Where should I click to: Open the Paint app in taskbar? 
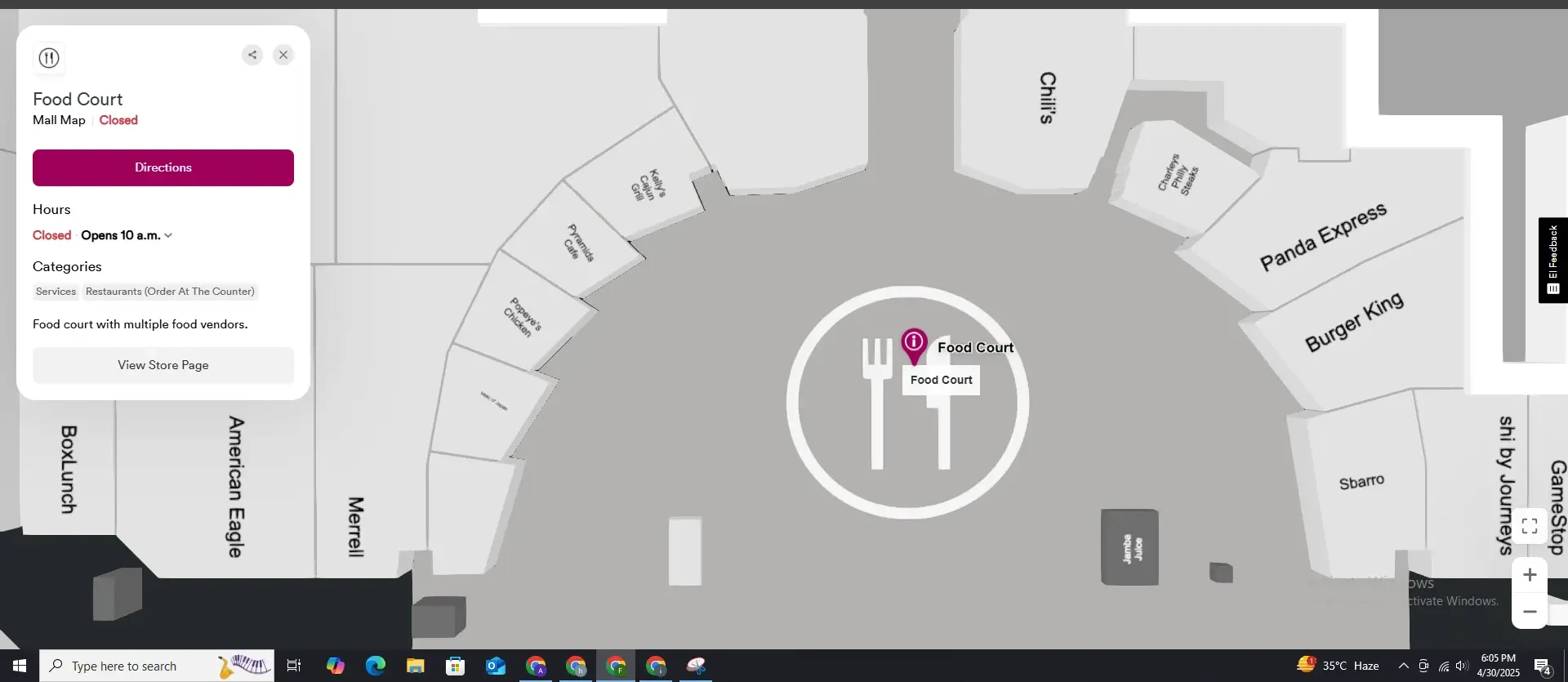point(697,666)
